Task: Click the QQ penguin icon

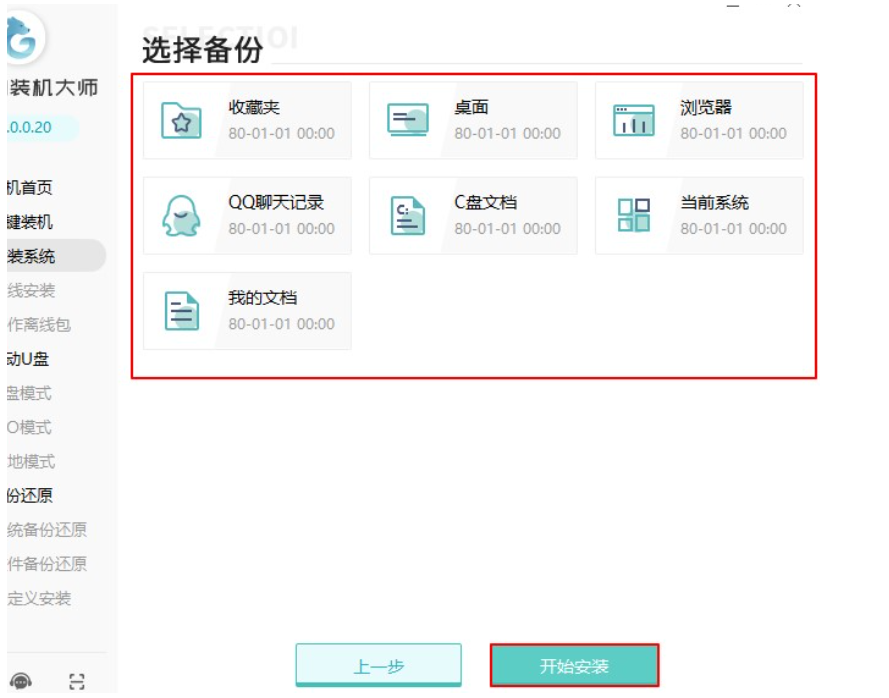Action: coord(181,215)
